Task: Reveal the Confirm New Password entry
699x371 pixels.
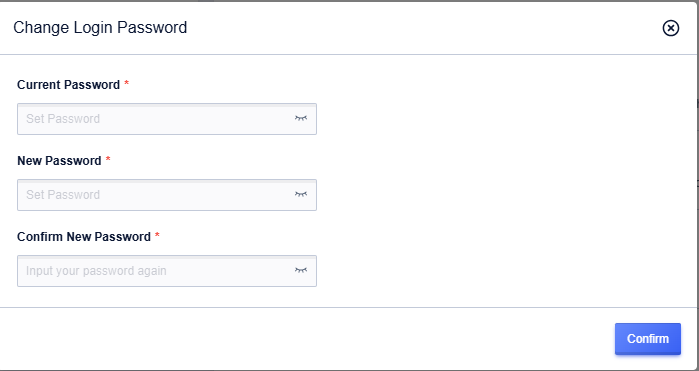Action: coord(301,271)
